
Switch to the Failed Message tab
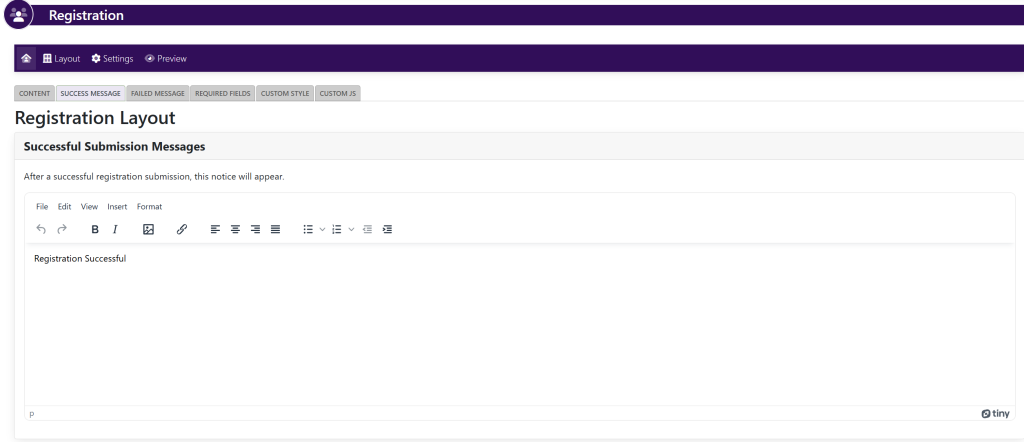pos(157,93)
